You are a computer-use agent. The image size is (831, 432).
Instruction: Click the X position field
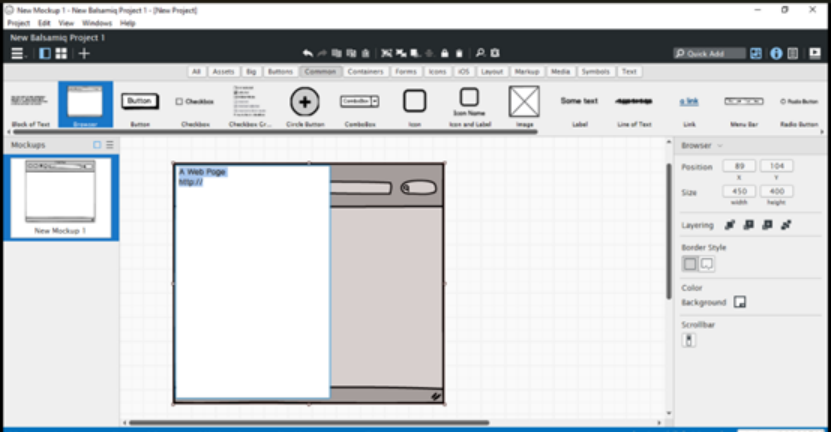click(739, 166)
